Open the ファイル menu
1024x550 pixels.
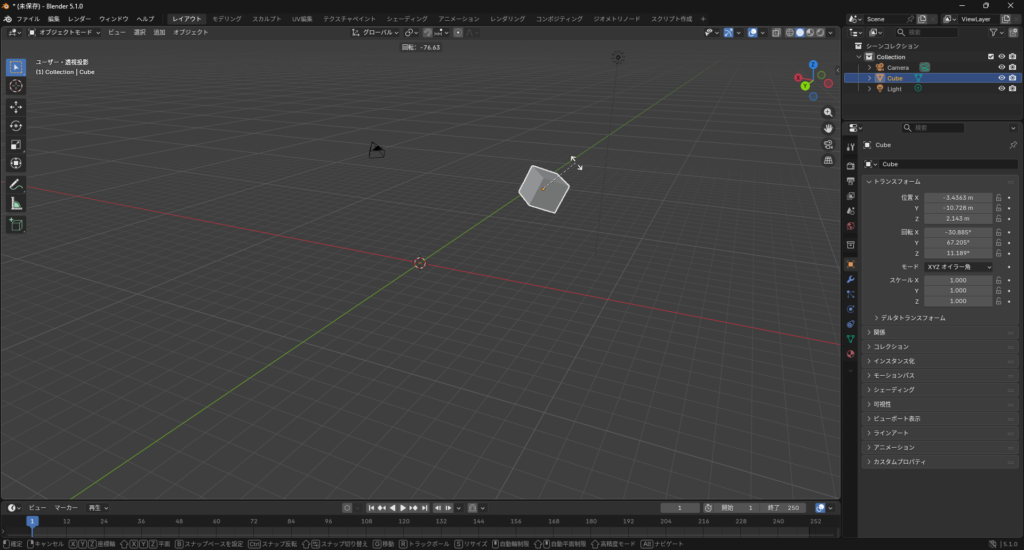pos(28,19)
